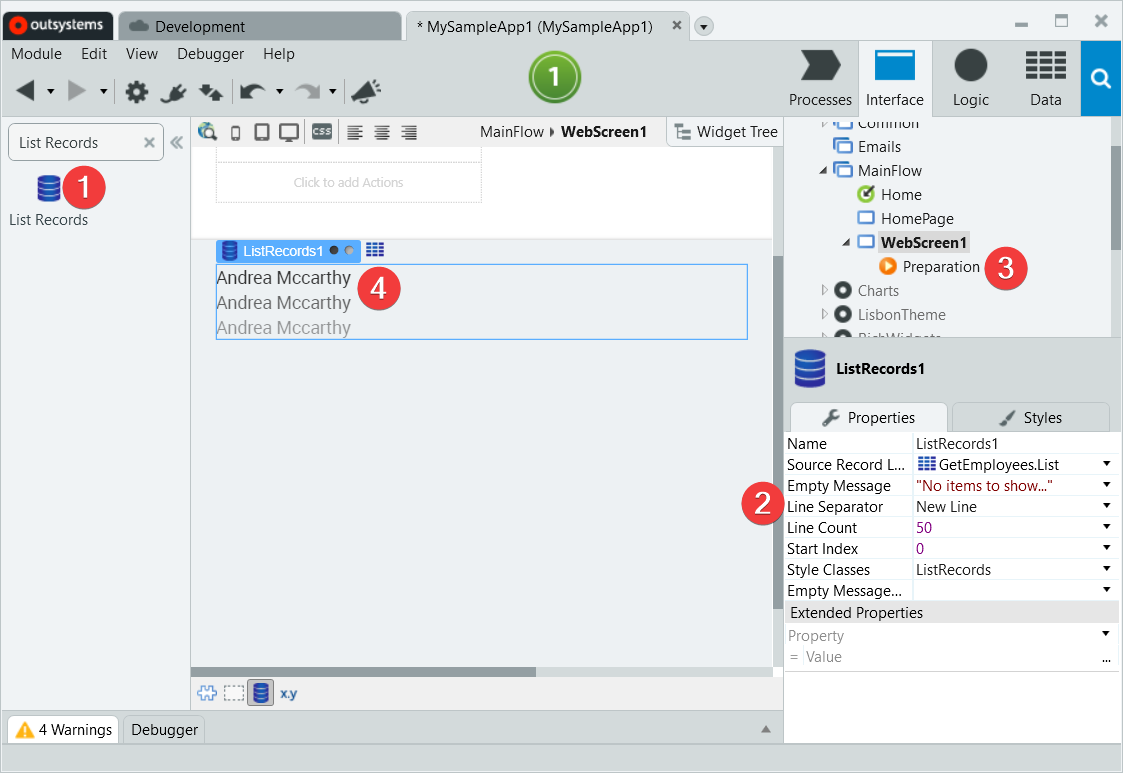
Task: Select the Preparation node under WebScreen1
Action: pyautogui.click(x=938, y=266)
